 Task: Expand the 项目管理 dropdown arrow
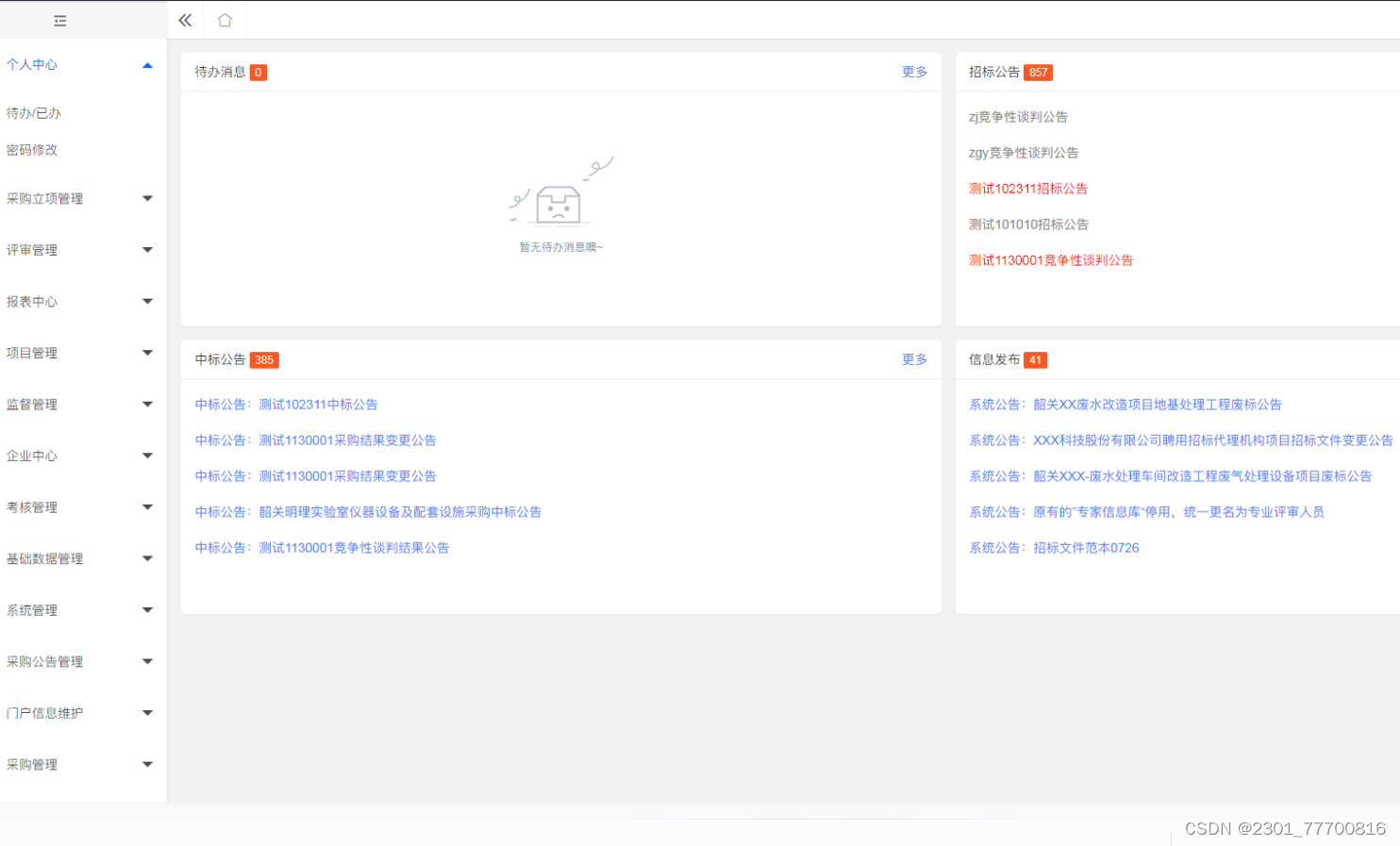click(x=147, y=353)
